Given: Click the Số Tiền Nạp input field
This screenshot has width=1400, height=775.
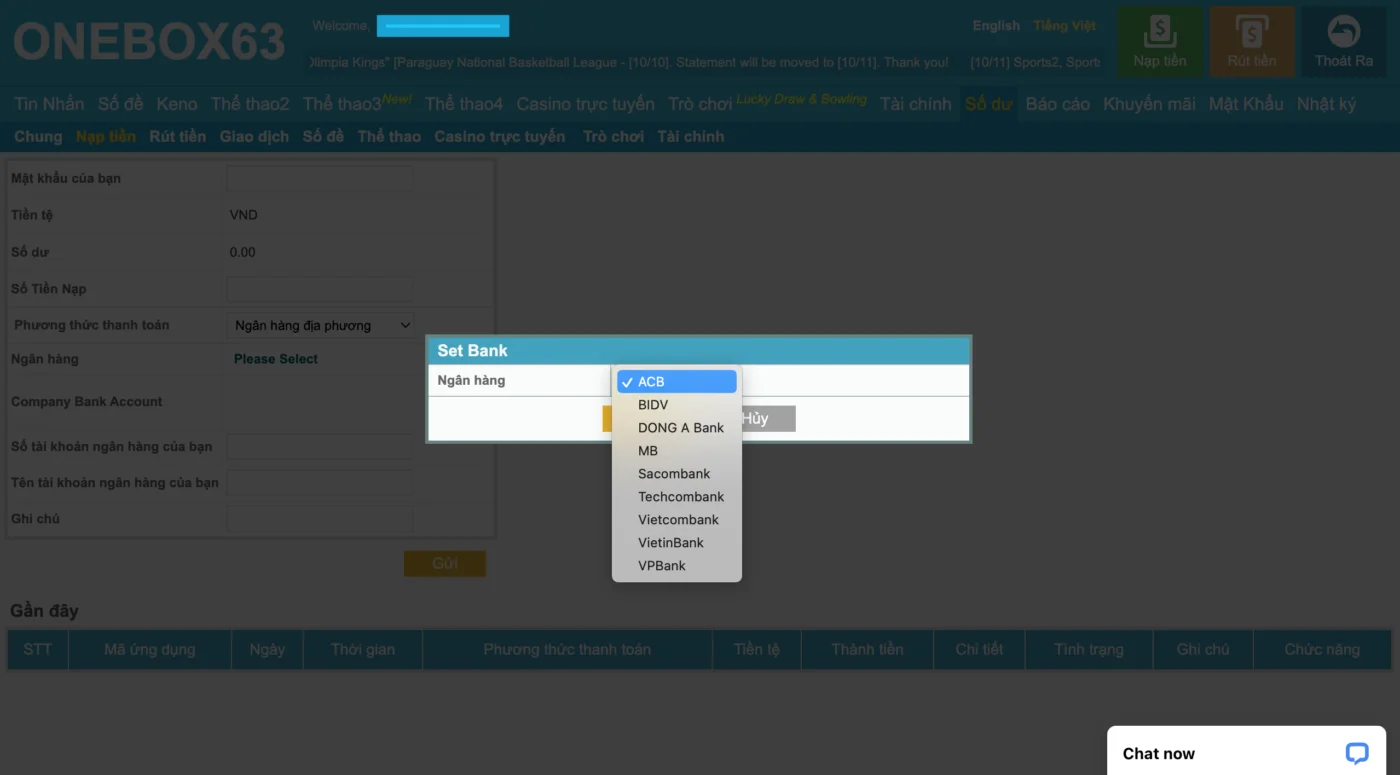Looking at the screenshot, I should [320, 289].
